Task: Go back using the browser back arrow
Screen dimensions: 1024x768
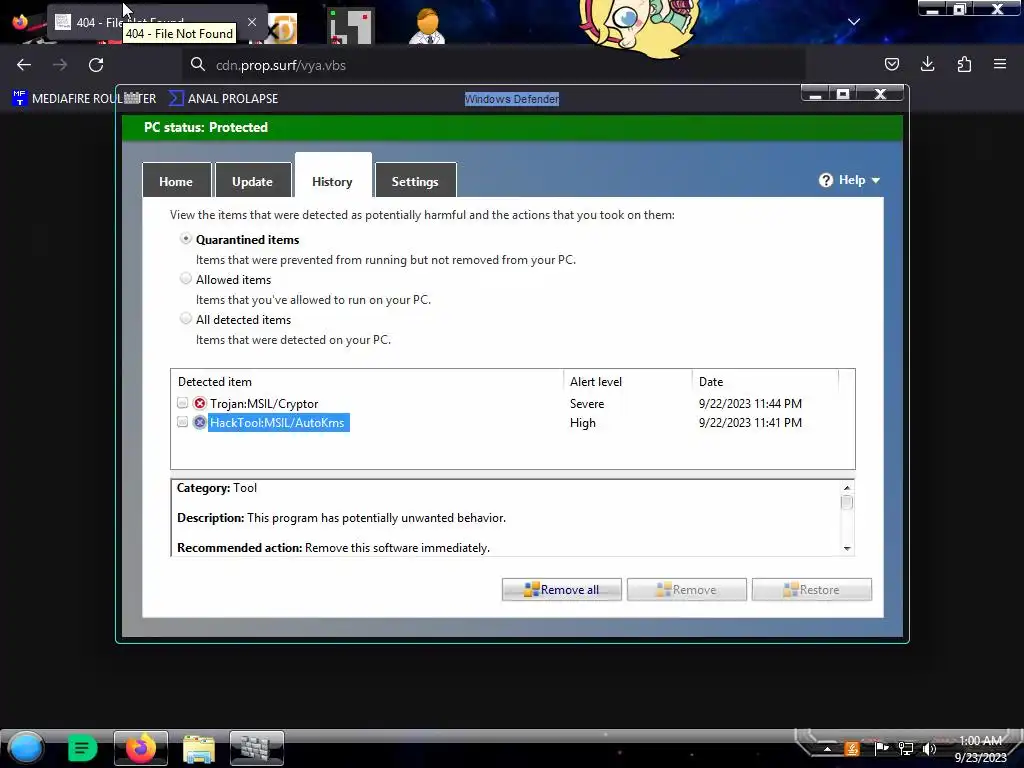Action: pos(24,65)
